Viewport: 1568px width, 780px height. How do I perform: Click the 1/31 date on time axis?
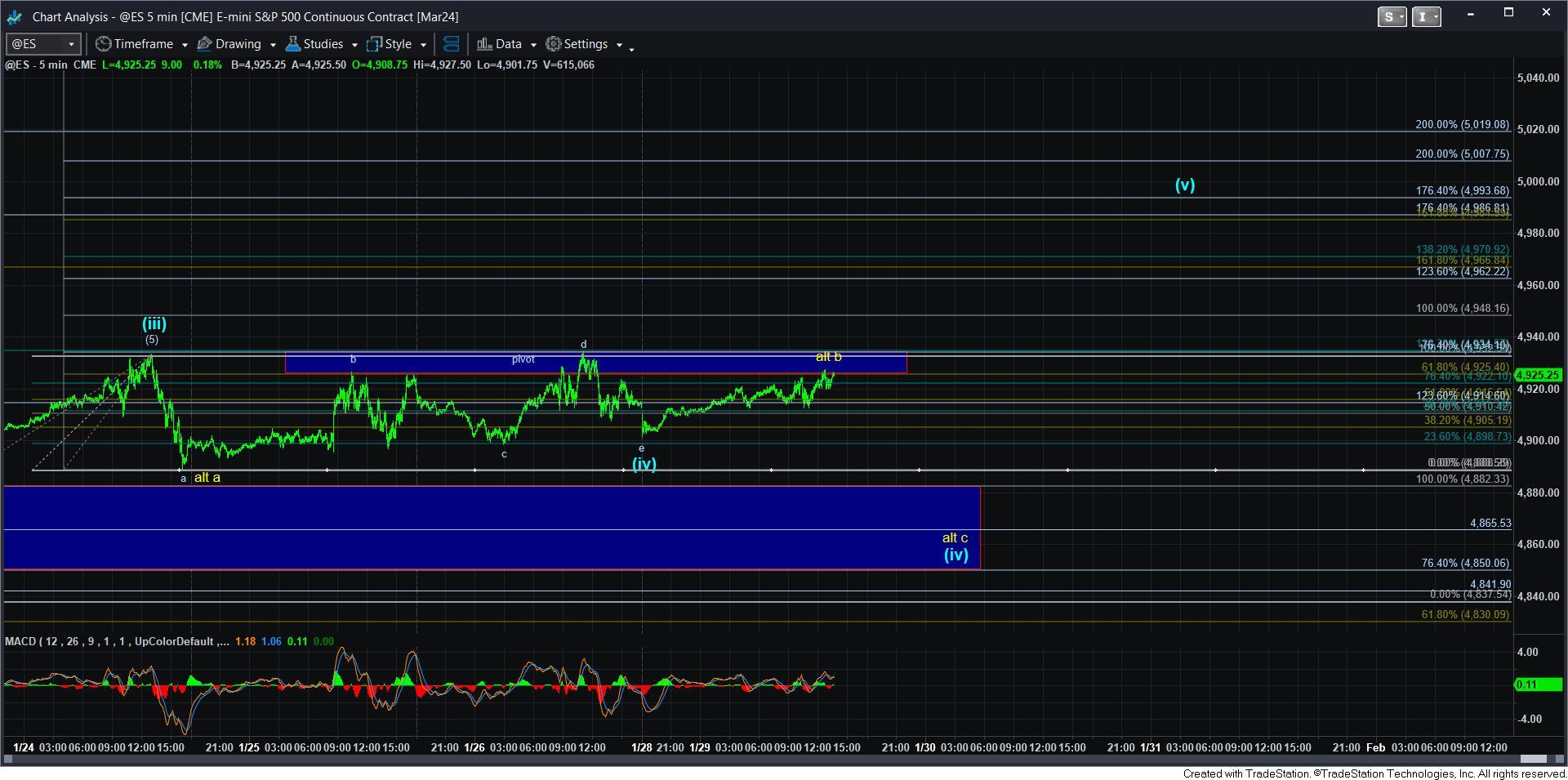1150,747
